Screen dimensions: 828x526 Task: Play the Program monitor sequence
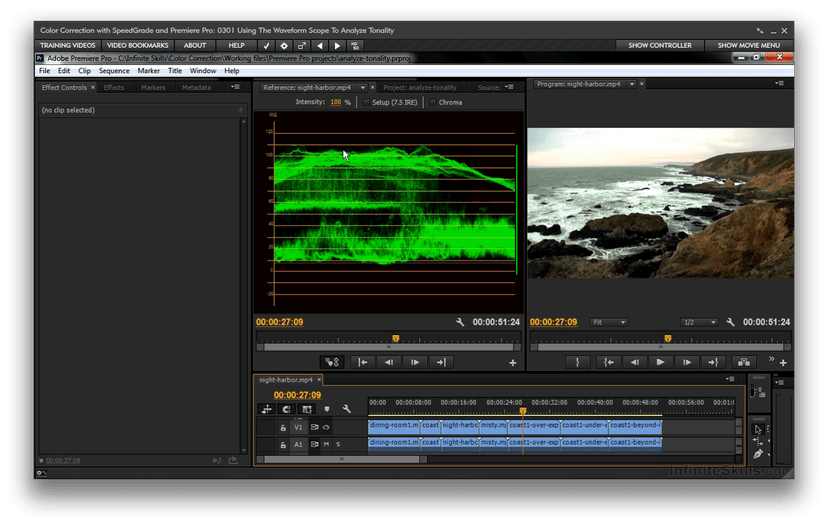coord(660,362)
